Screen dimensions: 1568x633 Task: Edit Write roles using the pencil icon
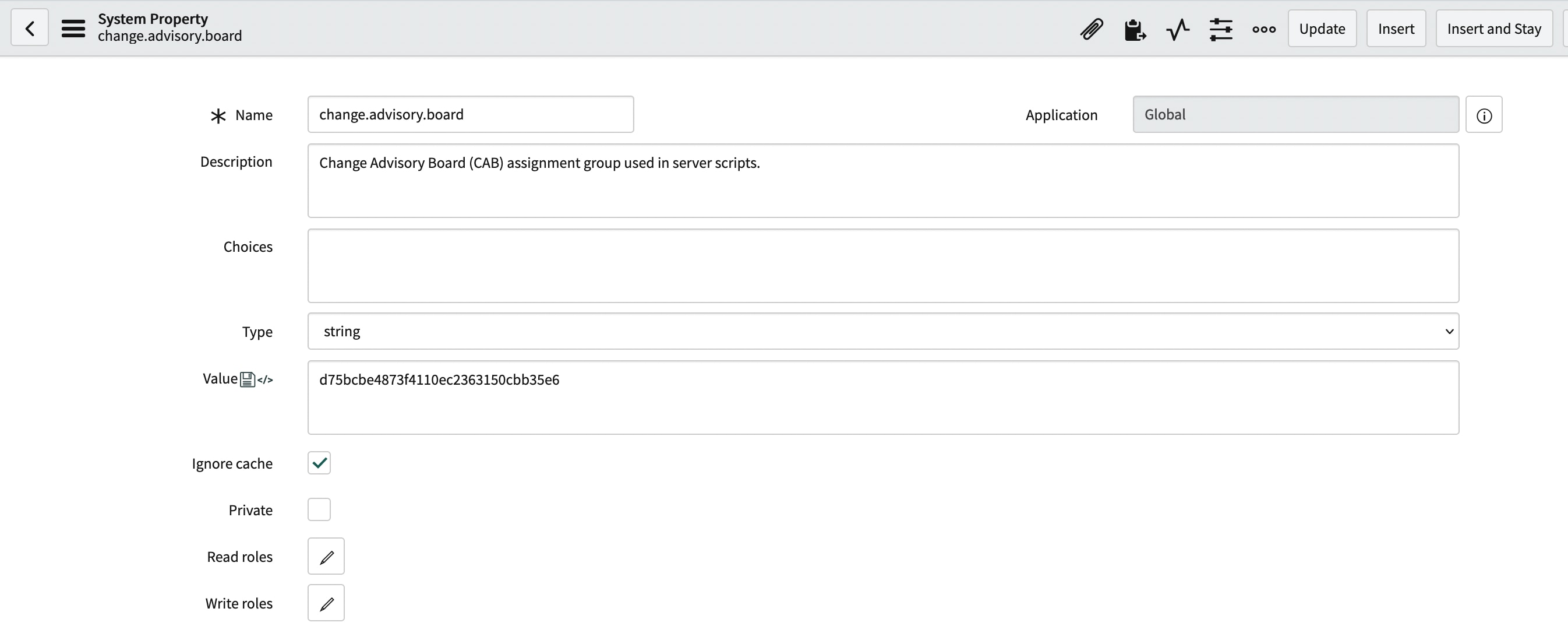pos(326,603)
